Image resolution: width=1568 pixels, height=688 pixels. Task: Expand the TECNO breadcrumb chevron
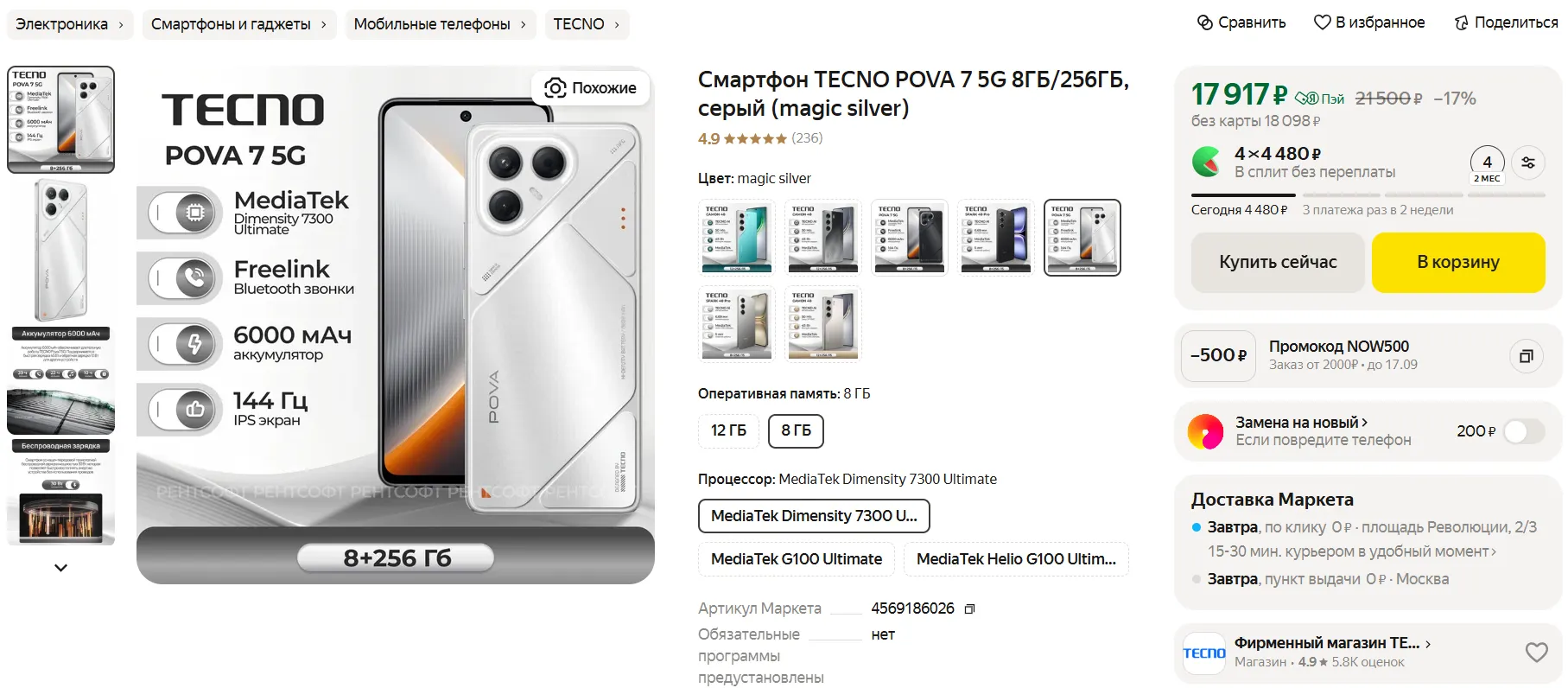pyautogui.click(x=617, y=24)
